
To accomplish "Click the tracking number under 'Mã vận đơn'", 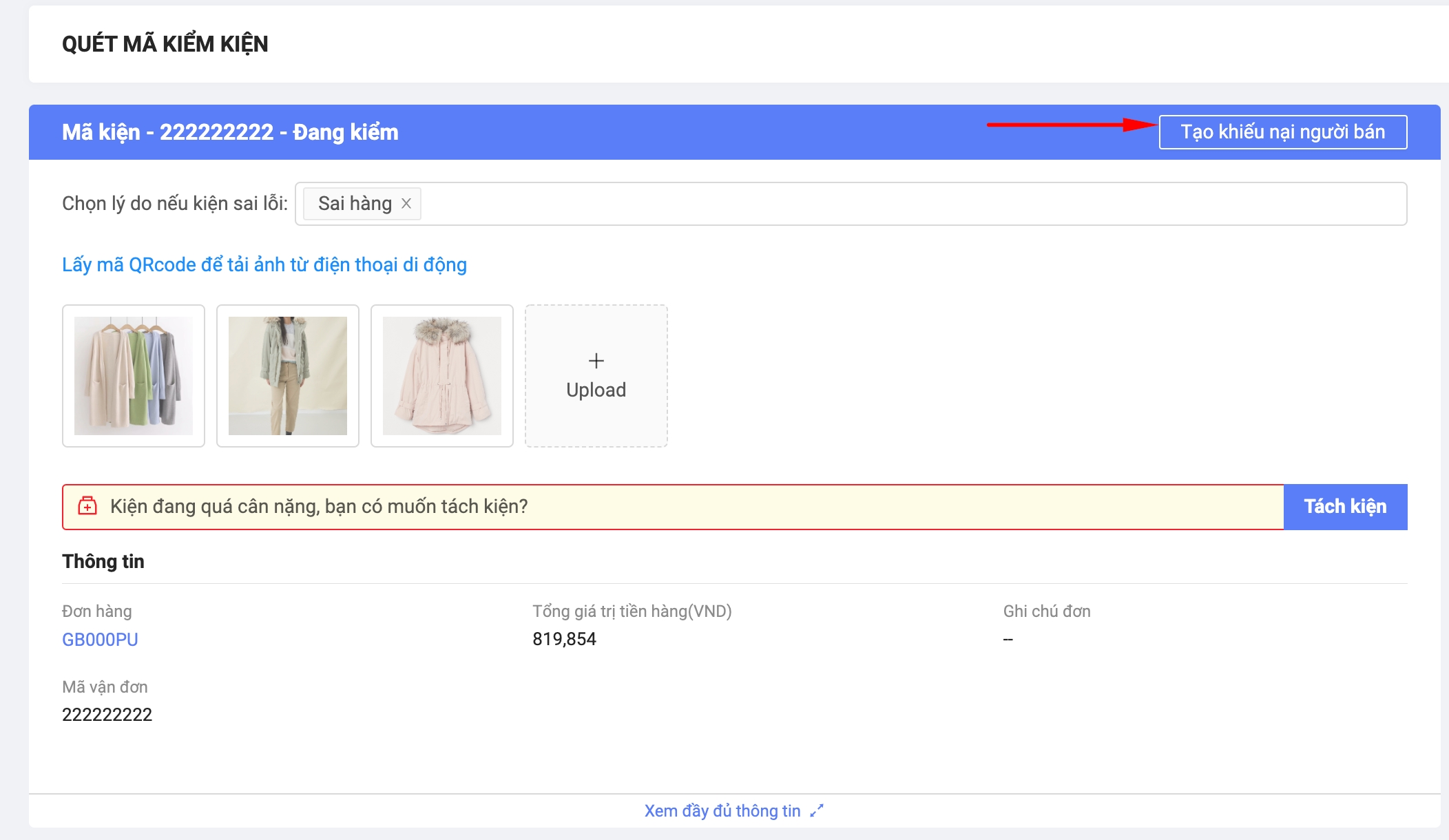I will 107,715.
